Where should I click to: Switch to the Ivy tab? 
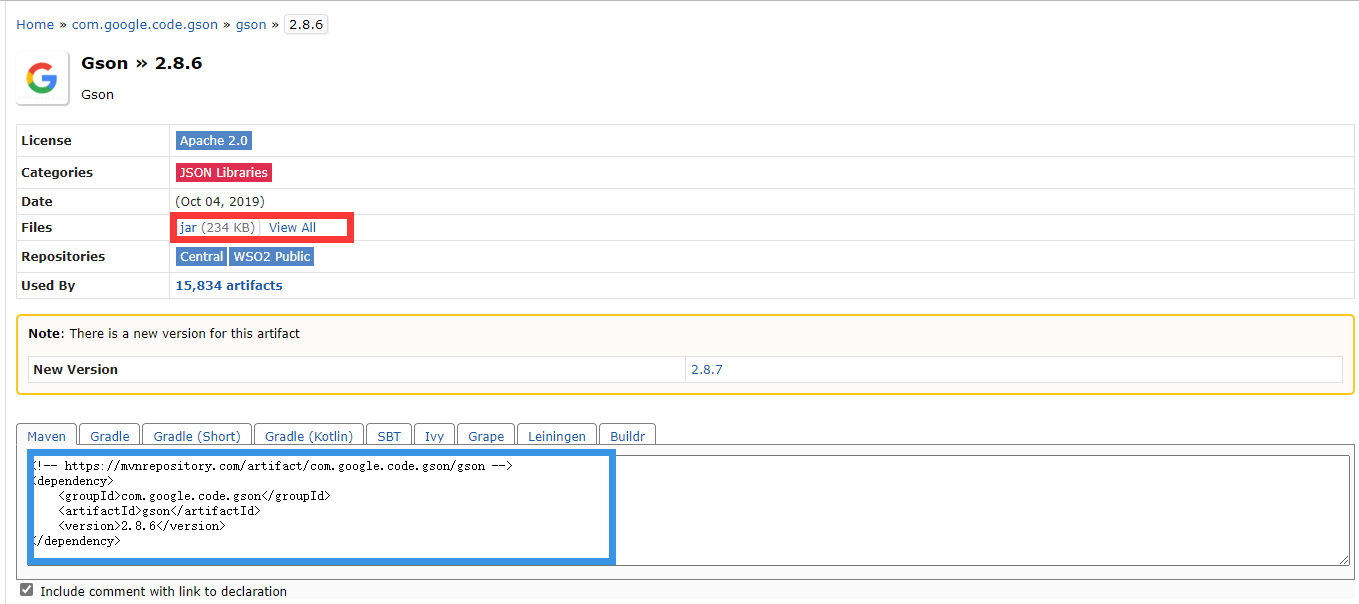click(434, 436)
